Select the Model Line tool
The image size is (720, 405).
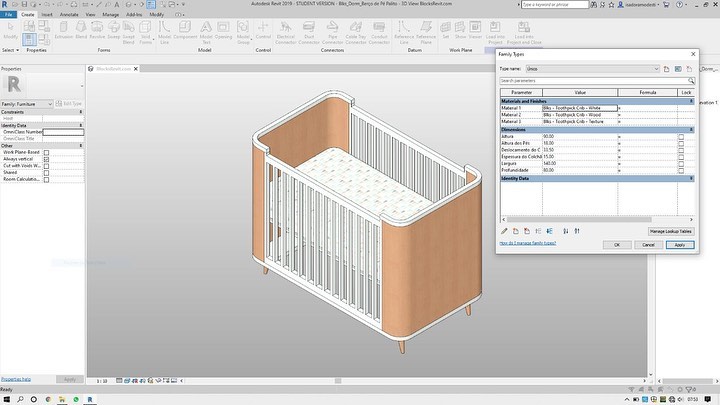tap(164, 32)
